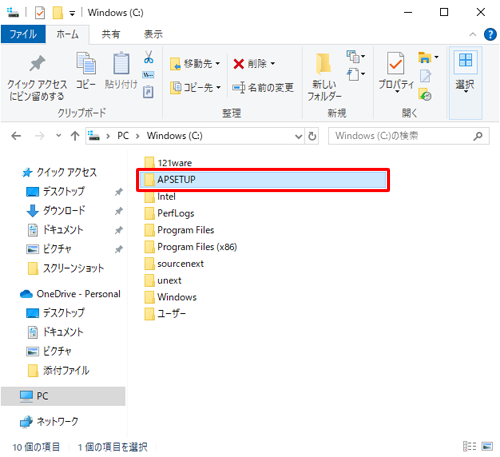Switch to the Home tab
Screen dimensions: 500x457
[67, 34]
